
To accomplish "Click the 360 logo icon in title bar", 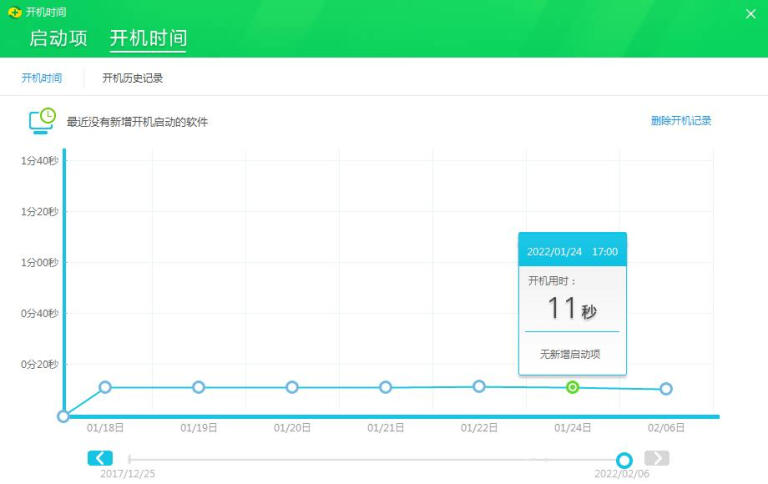I will (15, 12).
